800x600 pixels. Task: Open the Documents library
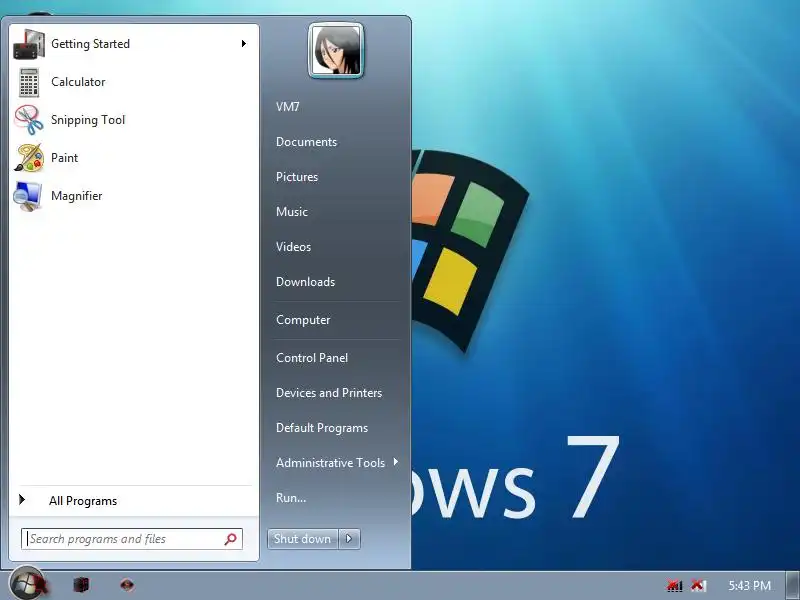[337, 142]
